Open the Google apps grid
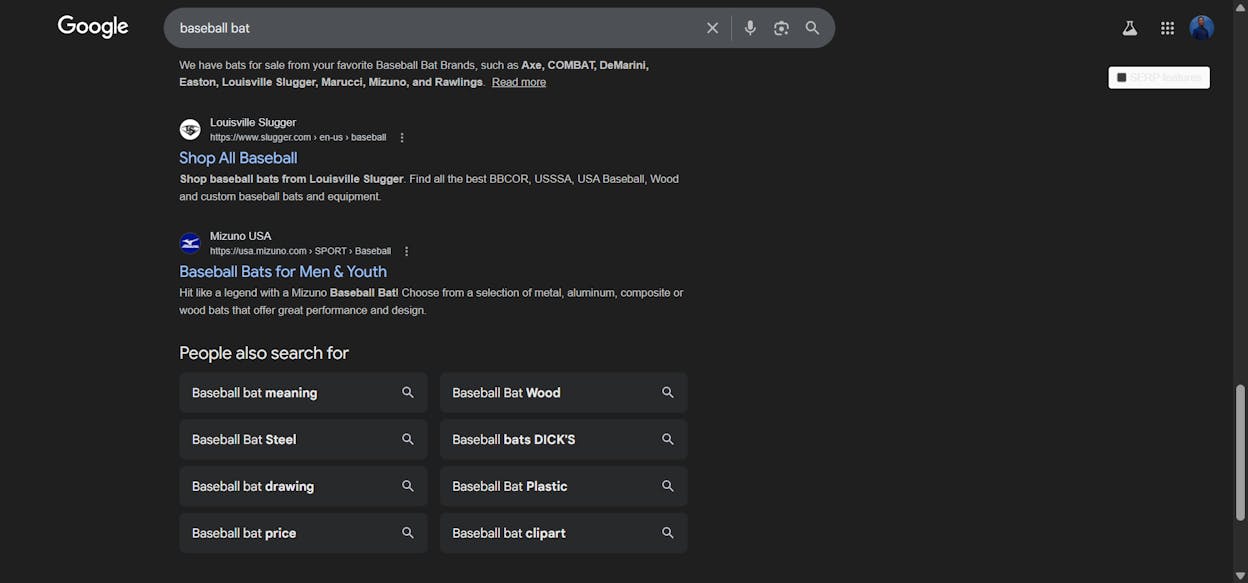The height and width of the screenshot is (583, 1248). click(1167, 28)
